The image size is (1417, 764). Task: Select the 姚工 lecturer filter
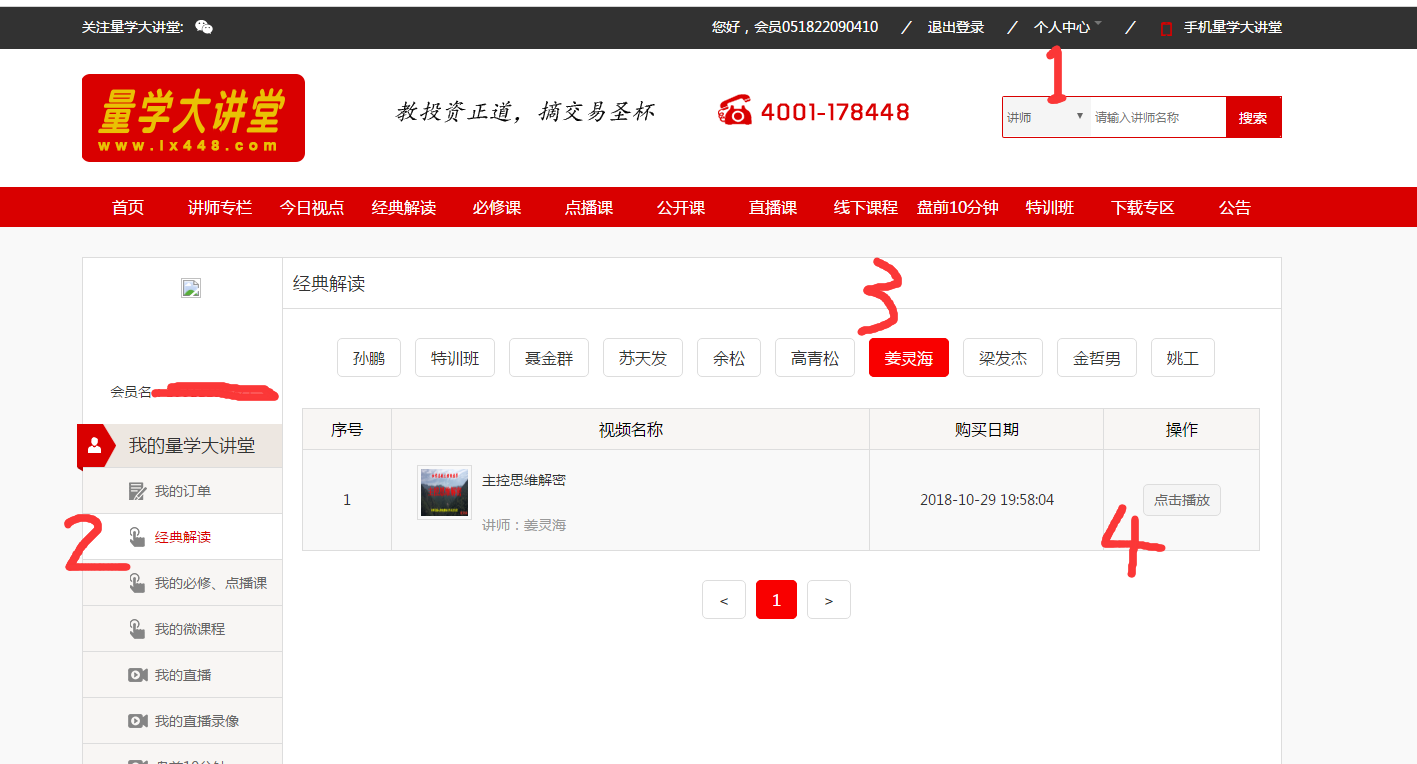[x=1183, y=358]
